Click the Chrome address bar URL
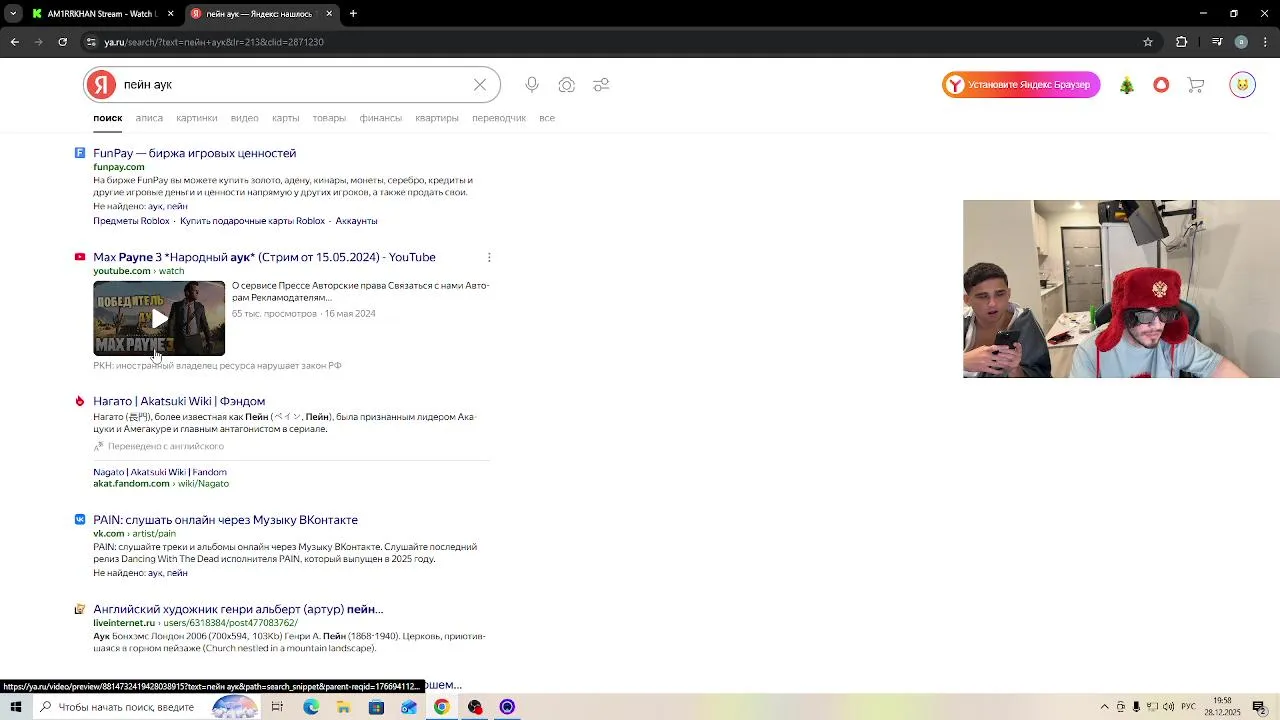1280x720 pixels. [214, 42]
